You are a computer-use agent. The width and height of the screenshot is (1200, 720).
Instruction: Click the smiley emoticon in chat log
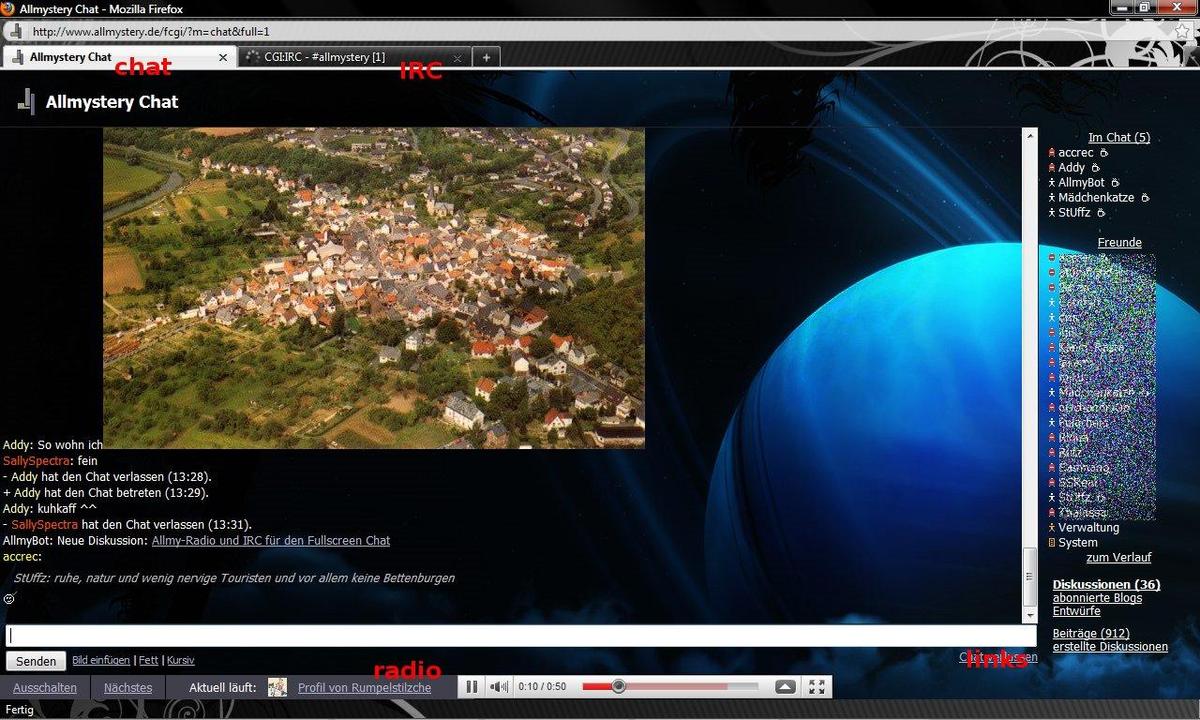9,598
